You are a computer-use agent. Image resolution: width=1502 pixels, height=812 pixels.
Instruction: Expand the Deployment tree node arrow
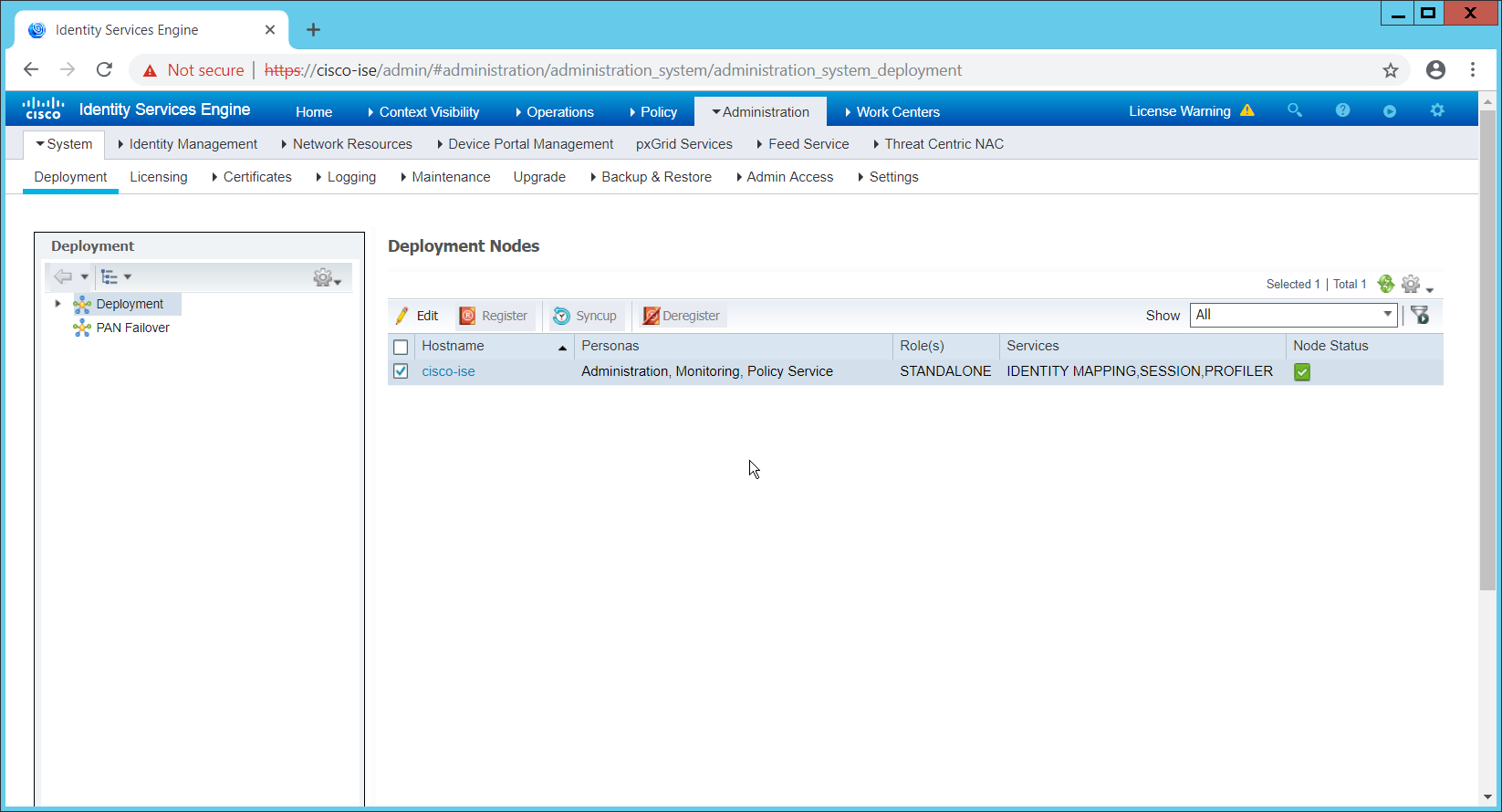(x=57, y=304)
